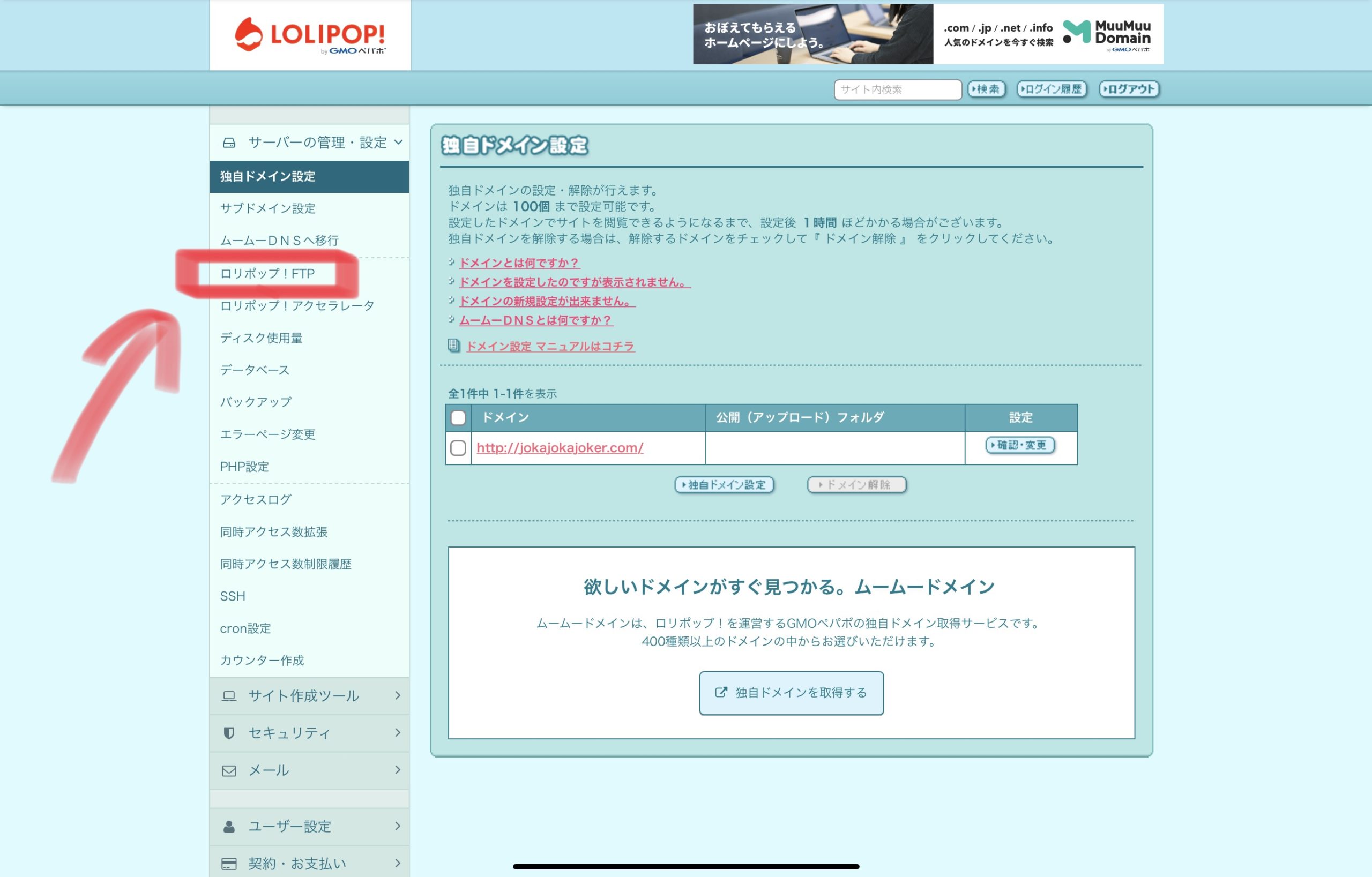Collapse the サーバーの管理・設定 chevron
Viewport: 1372px width, 877px height.
click(398, 142)
